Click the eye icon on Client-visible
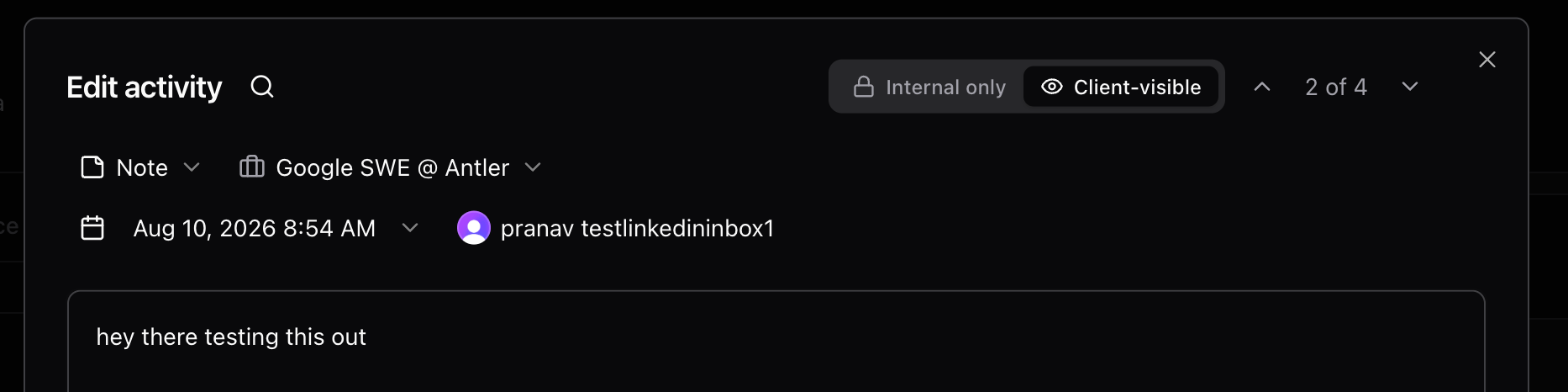Image resolution: width=1568 pixels, height=392 pixels. click(1052, 87)
